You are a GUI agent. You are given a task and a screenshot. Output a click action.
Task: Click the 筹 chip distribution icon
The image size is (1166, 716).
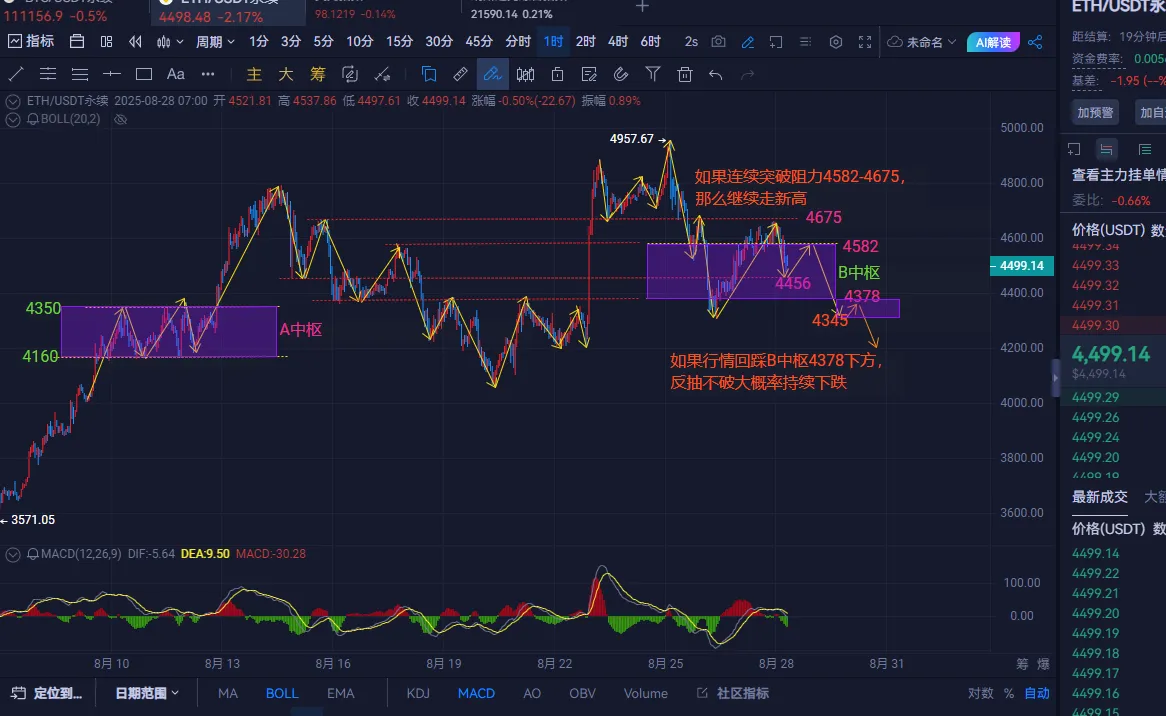click(x=318, y=74)
